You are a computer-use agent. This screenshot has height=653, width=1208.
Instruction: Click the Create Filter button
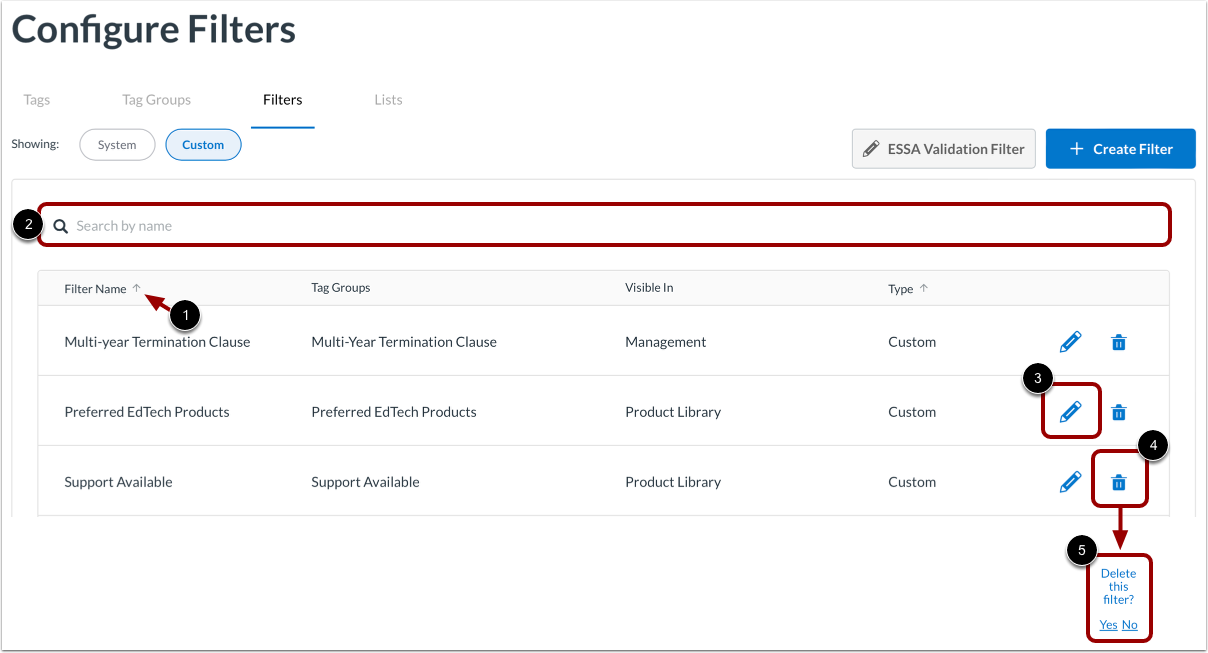tap(1121, 149)
